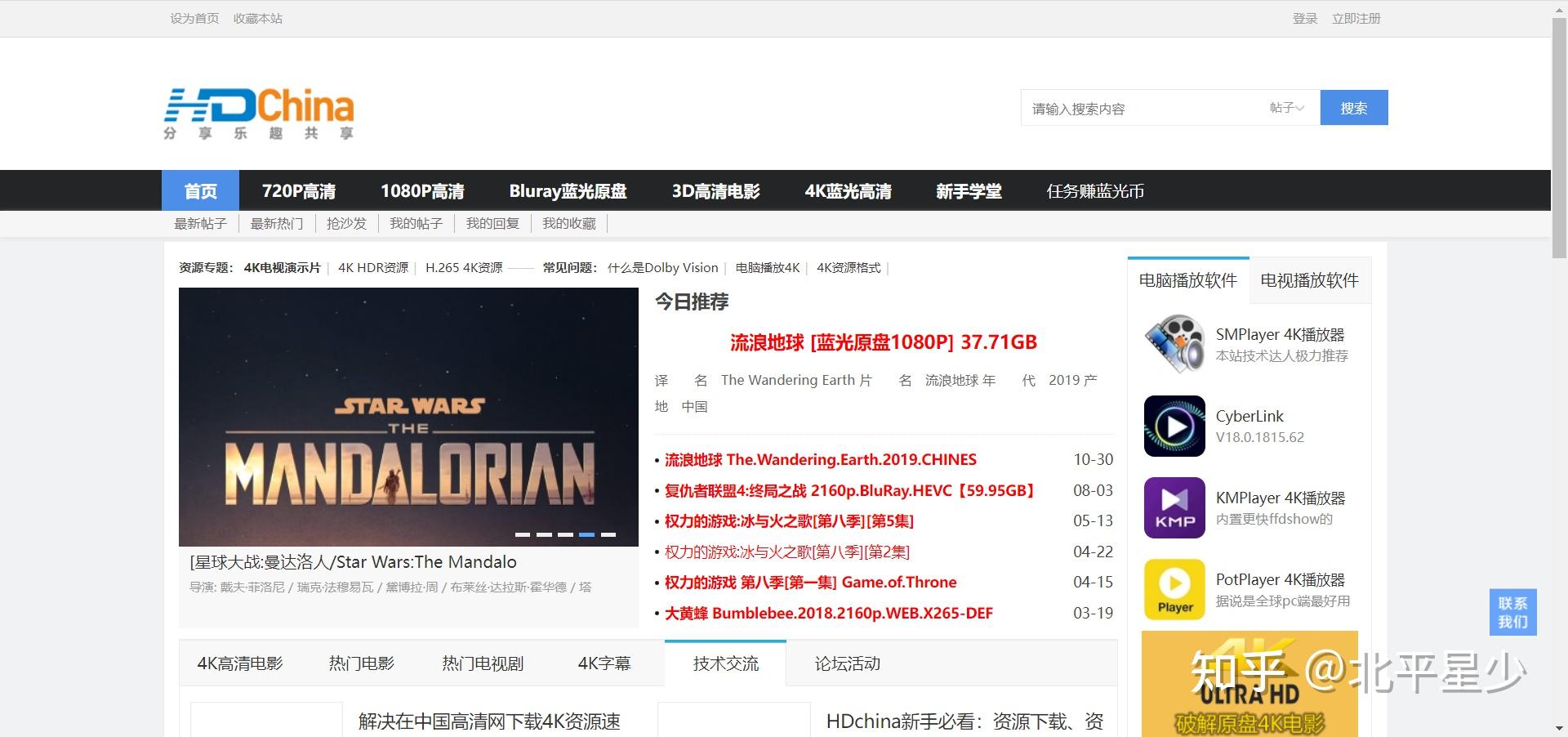Click the KMPlayer KMP icon

click(1174, 507)
